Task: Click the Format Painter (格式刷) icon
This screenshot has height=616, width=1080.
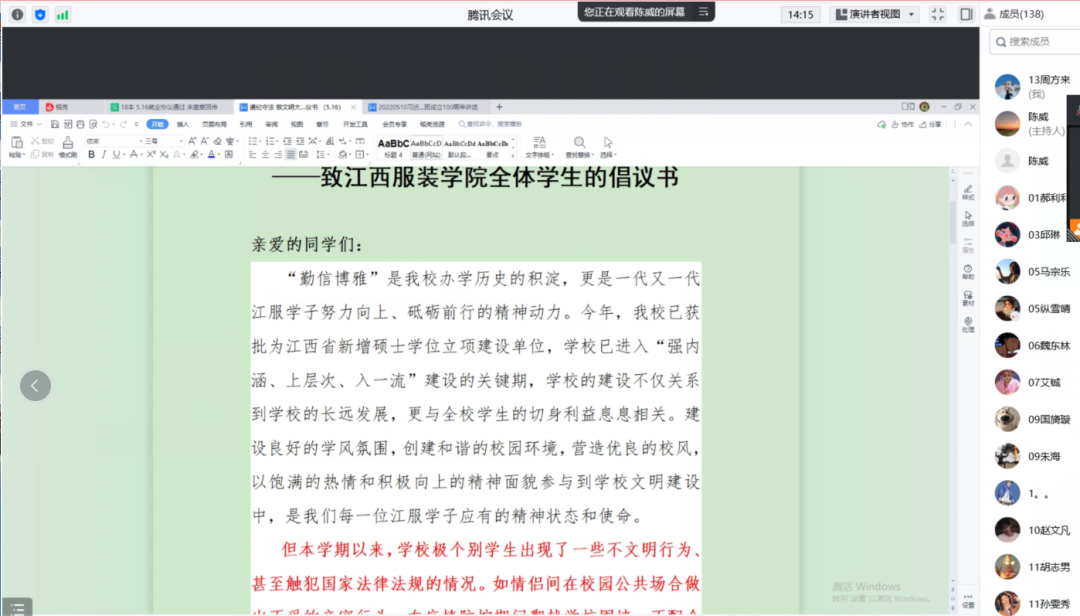Action: [x=67, y=143]
